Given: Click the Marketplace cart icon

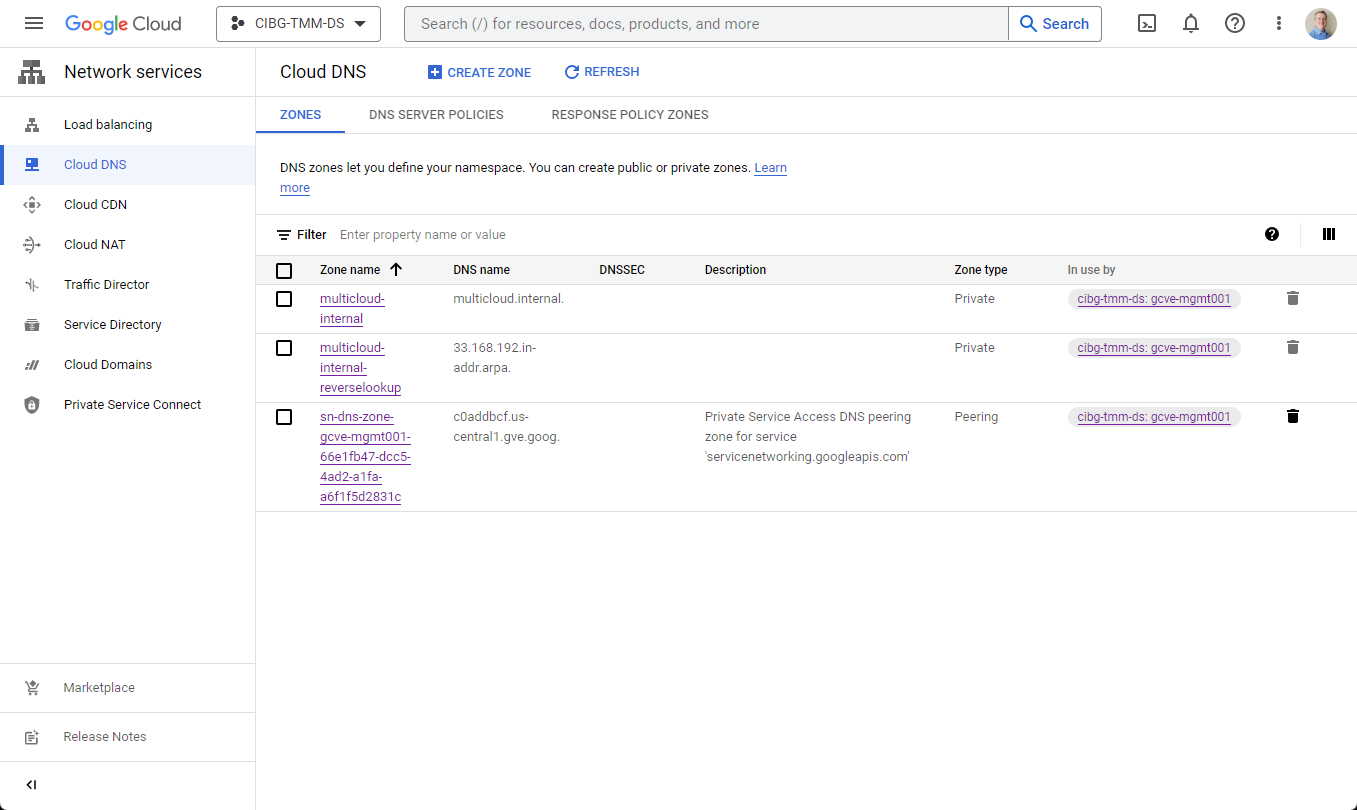Looking at the screenshot, I should 32,688.
